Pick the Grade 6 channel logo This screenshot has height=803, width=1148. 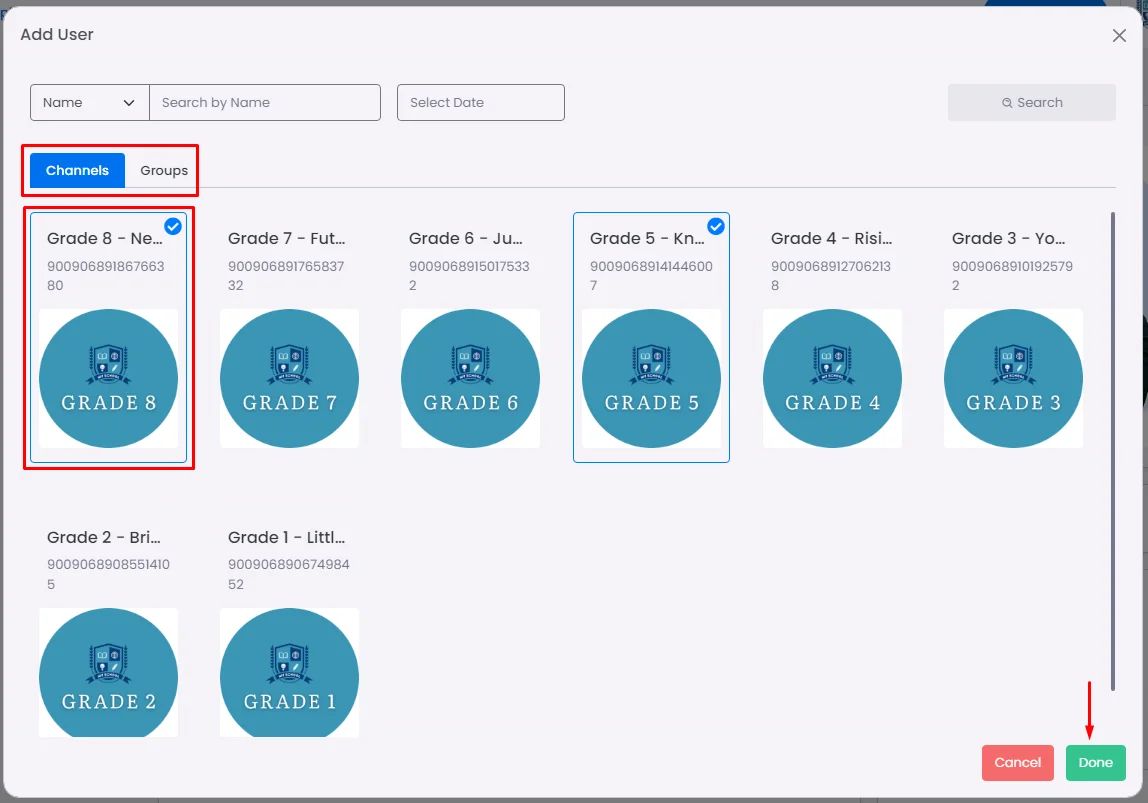click(470, 379)
